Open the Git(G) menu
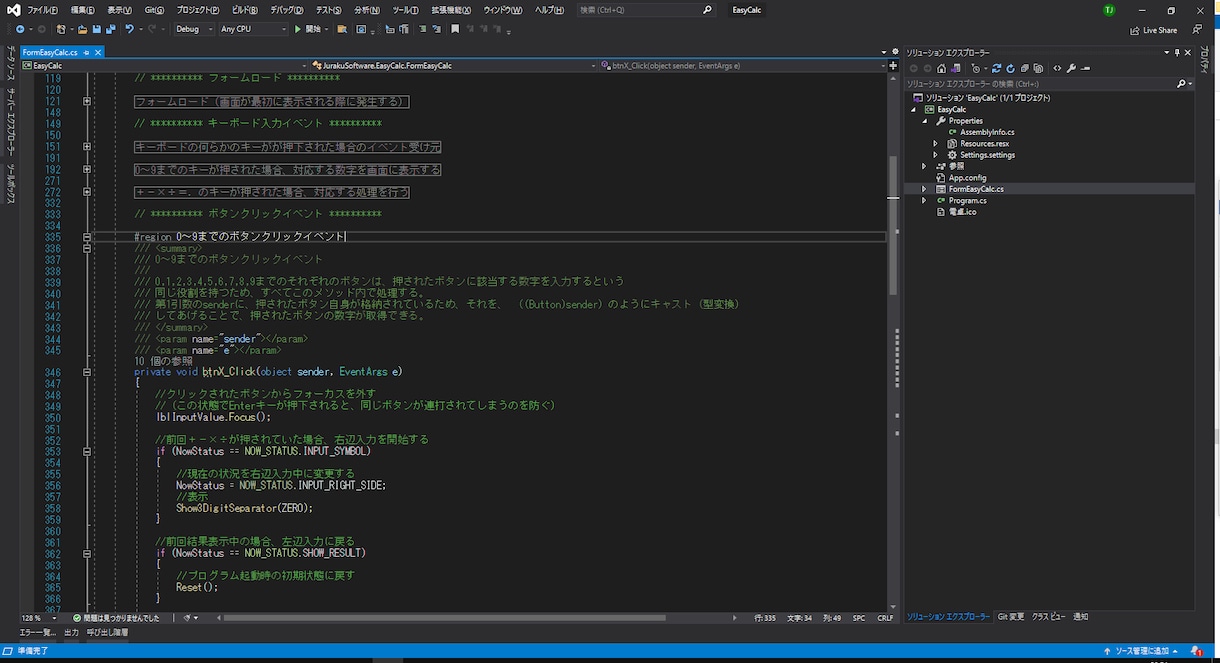This screenshot has width=1220, height=663. click(x=154, y=10)
